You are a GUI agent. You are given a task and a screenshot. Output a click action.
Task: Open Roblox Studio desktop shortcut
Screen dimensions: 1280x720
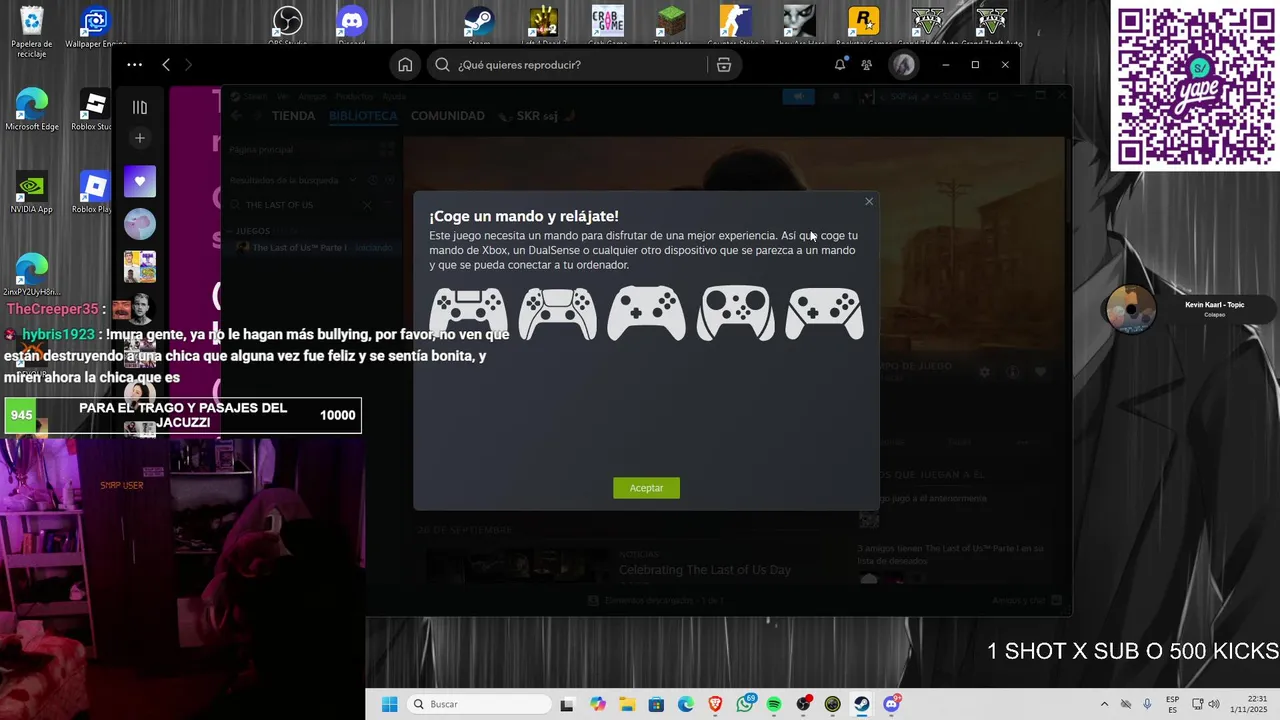click(93, 110)
